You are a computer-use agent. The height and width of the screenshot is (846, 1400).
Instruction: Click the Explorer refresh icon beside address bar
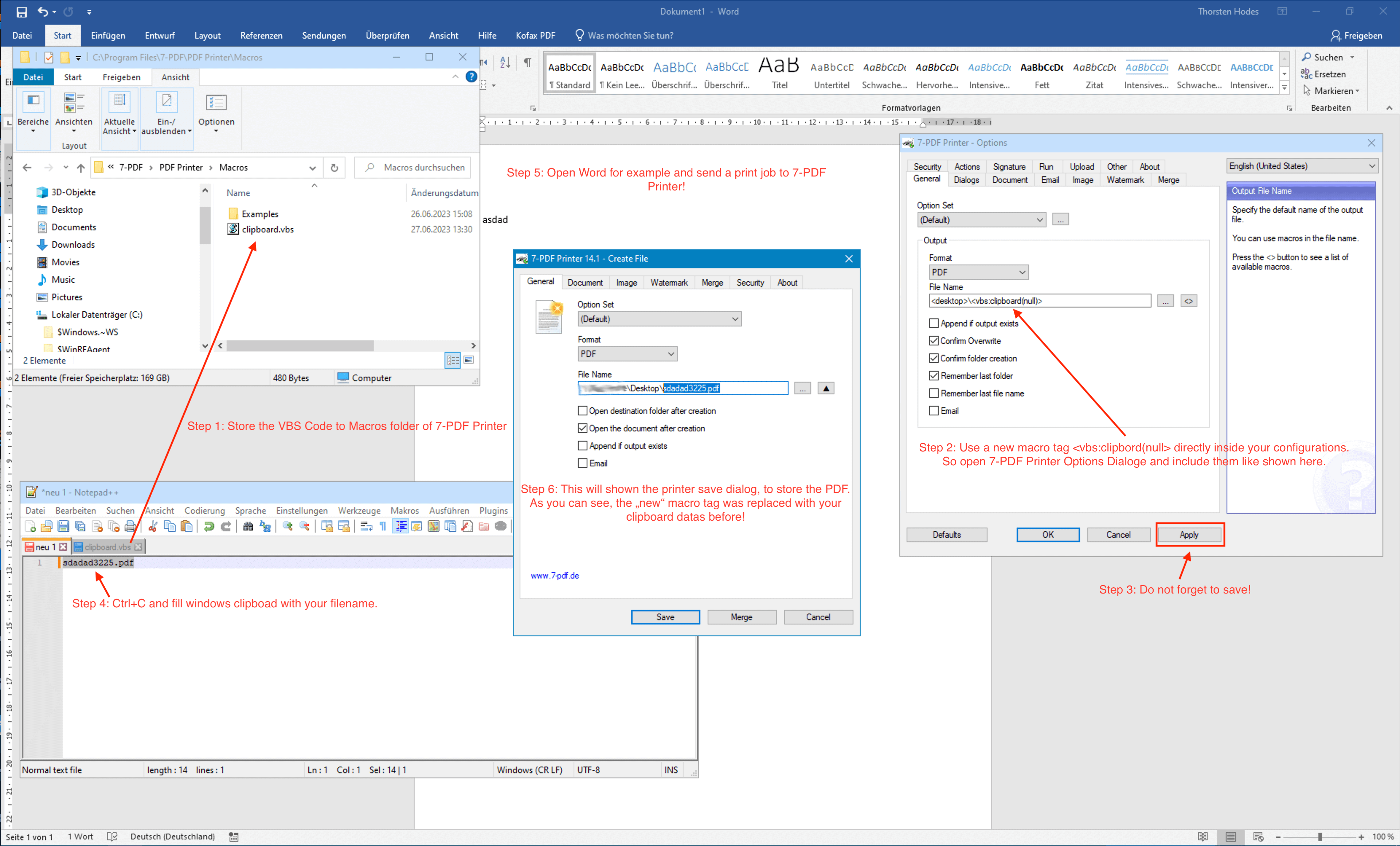334,168
